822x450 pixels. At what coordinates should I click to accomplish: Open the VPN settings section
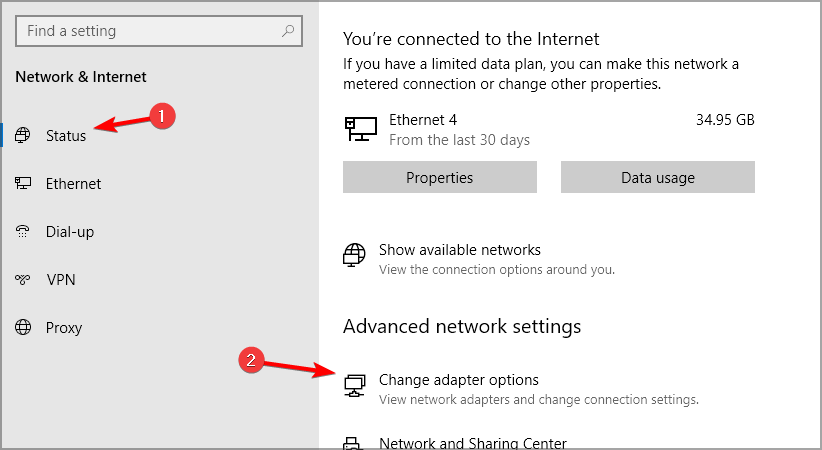coord(61,280)
